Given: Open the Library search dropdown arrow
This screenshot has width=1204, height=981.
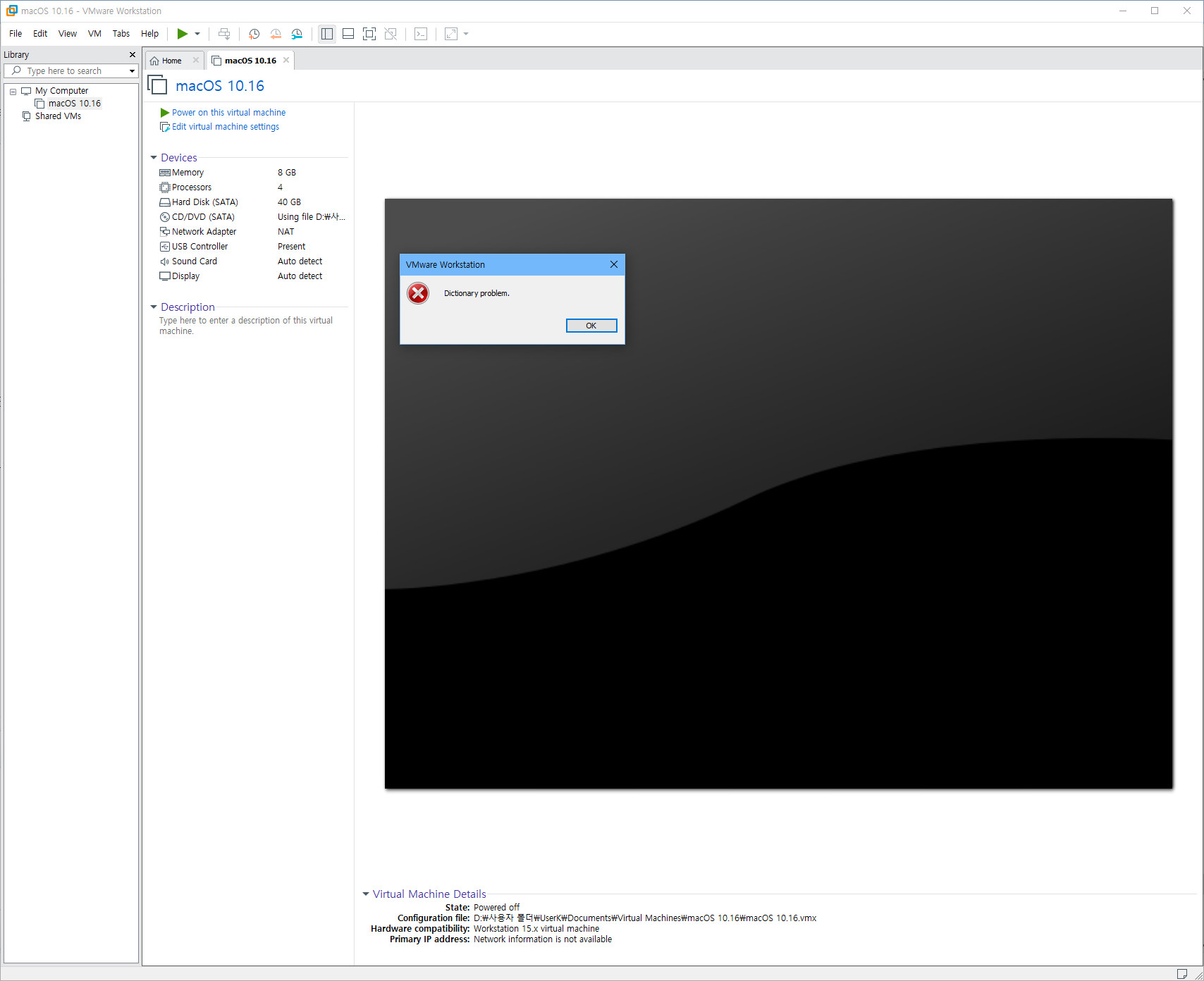Looking at the screenshot, I should [x=132, y=71].
